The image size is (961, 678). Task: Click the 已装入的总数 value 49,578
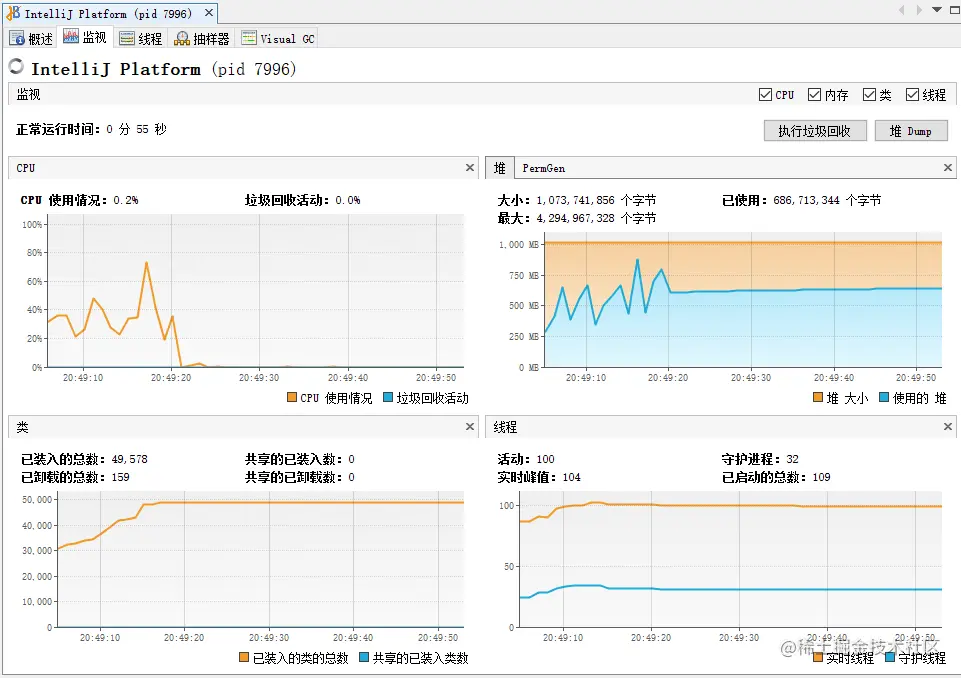click(x=129, y=459)
